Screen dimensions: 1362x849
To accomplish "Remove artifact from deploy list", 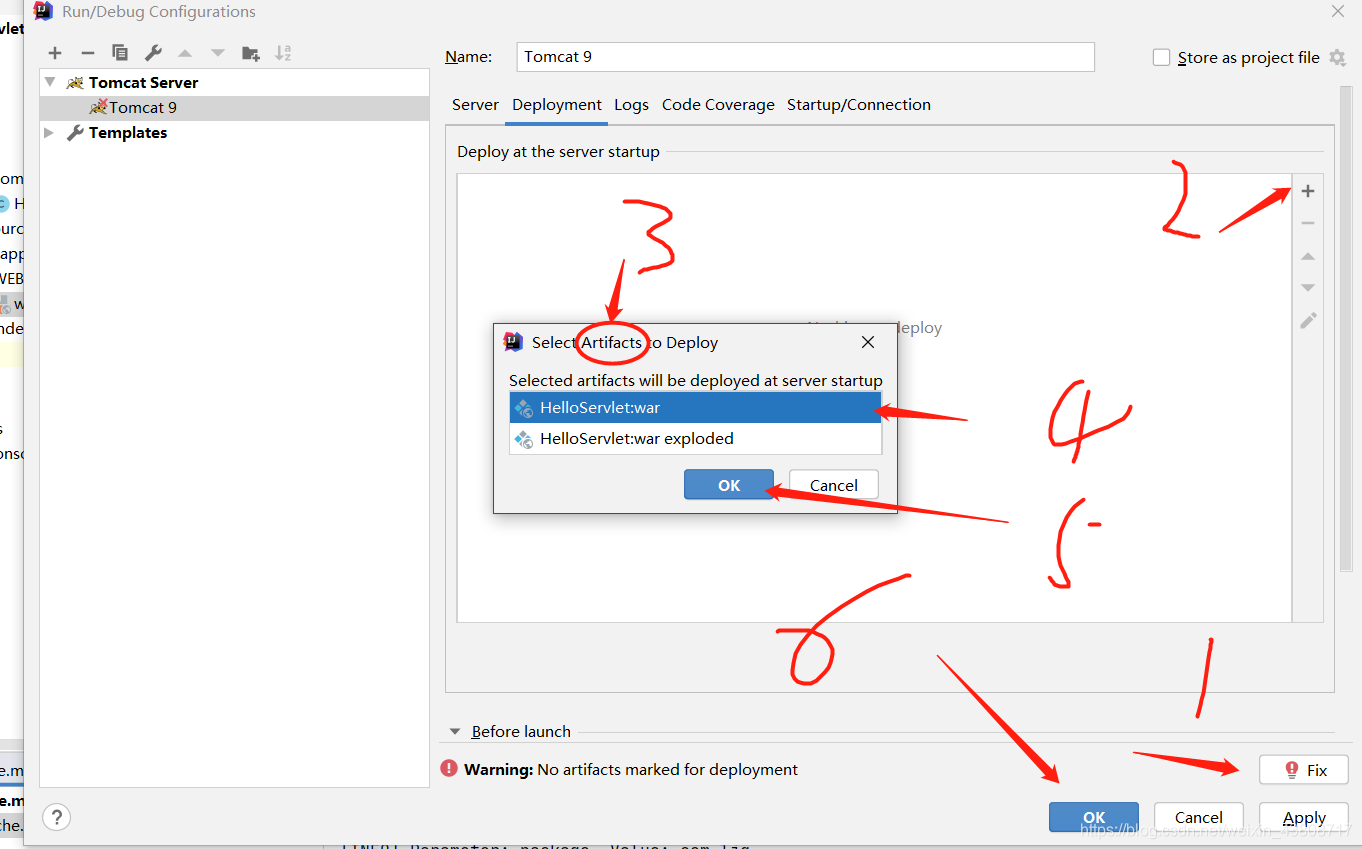I will tap(1308, 223).
